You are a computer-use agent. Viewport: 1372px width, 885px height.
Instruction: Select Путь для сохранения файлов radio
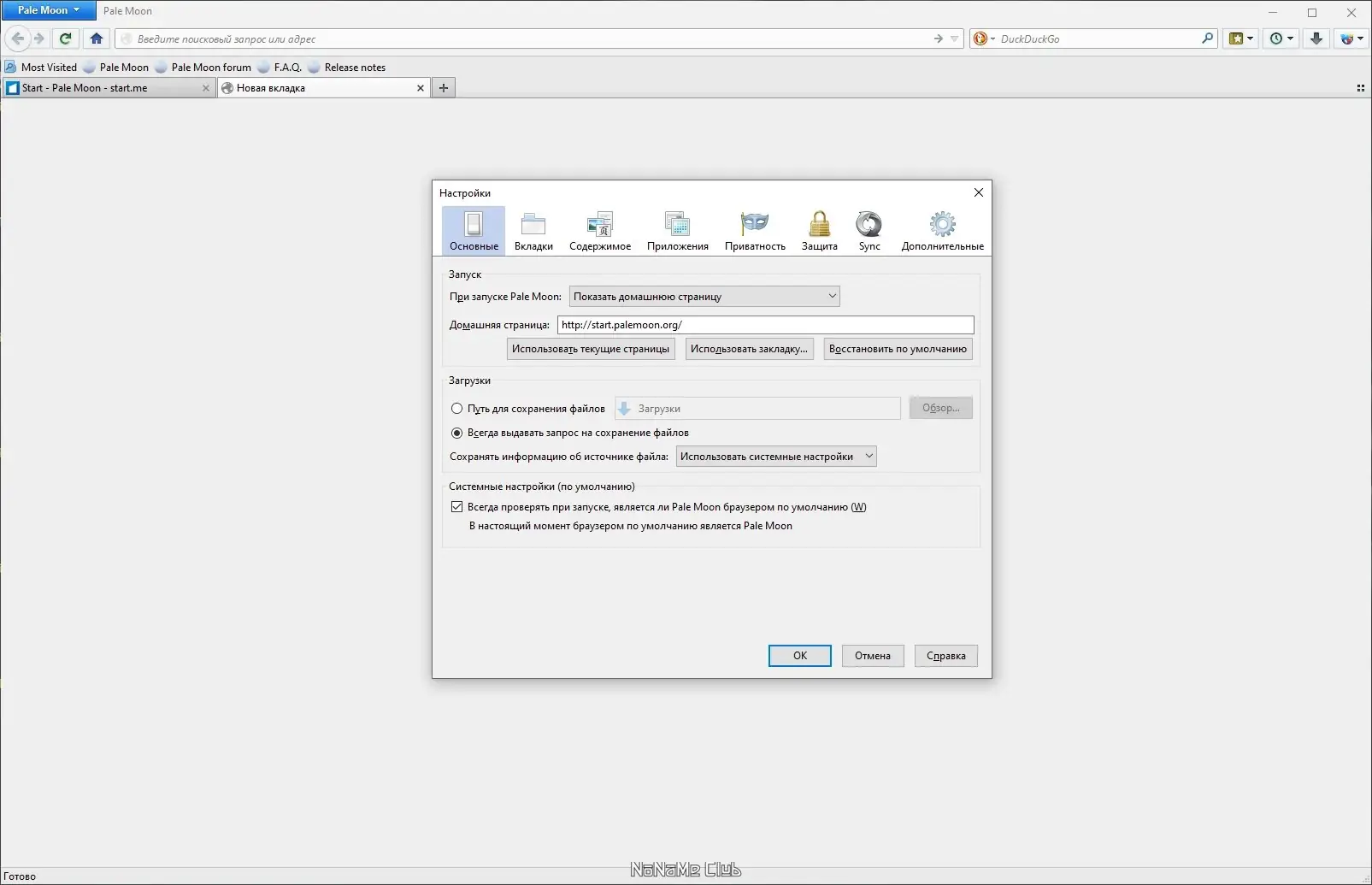click(457, 409)
